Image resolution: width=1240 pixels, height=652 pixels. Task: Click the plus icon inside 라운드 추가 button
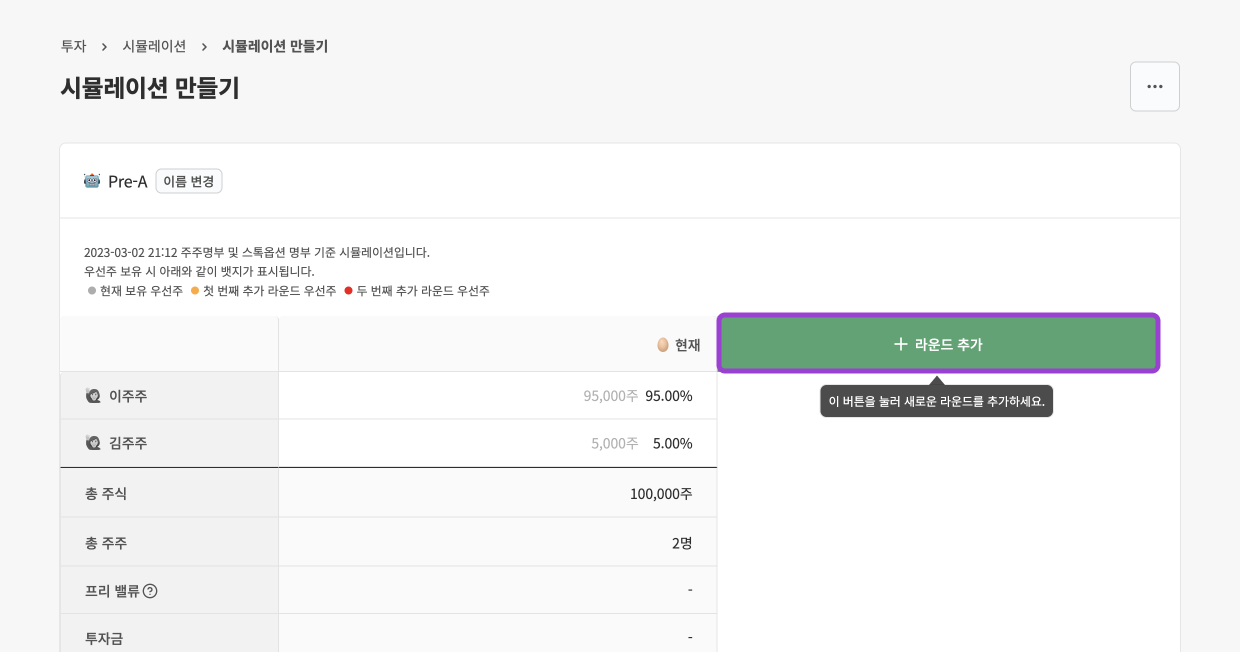(901, 344)
